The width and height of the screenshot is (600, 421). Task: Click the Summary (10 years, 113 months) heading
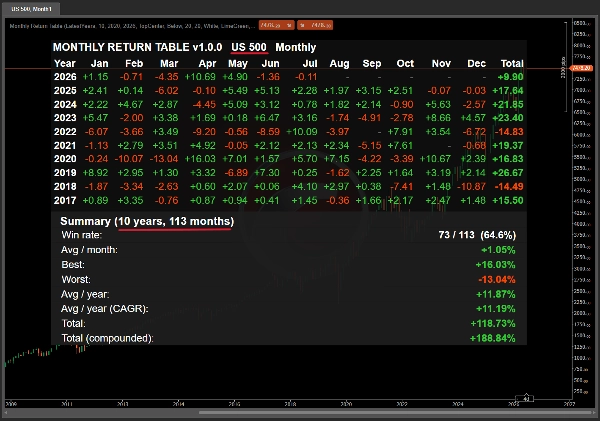(147, 222)
